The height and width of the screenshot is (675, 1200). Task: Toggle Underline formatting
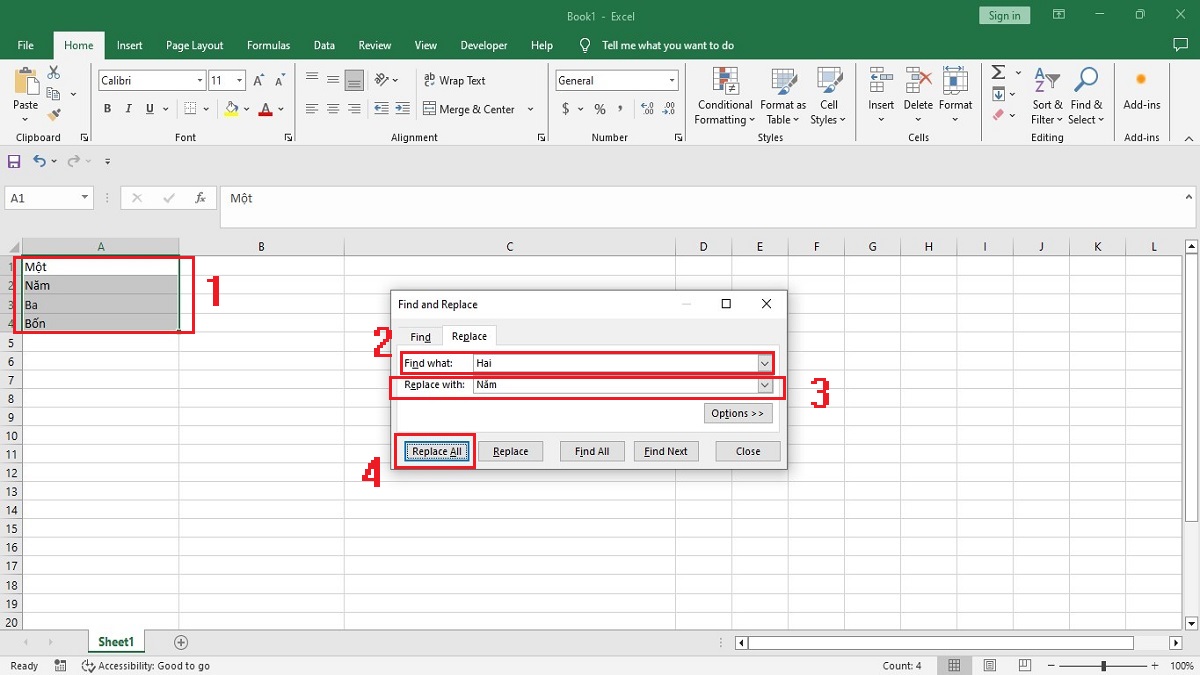150,109
